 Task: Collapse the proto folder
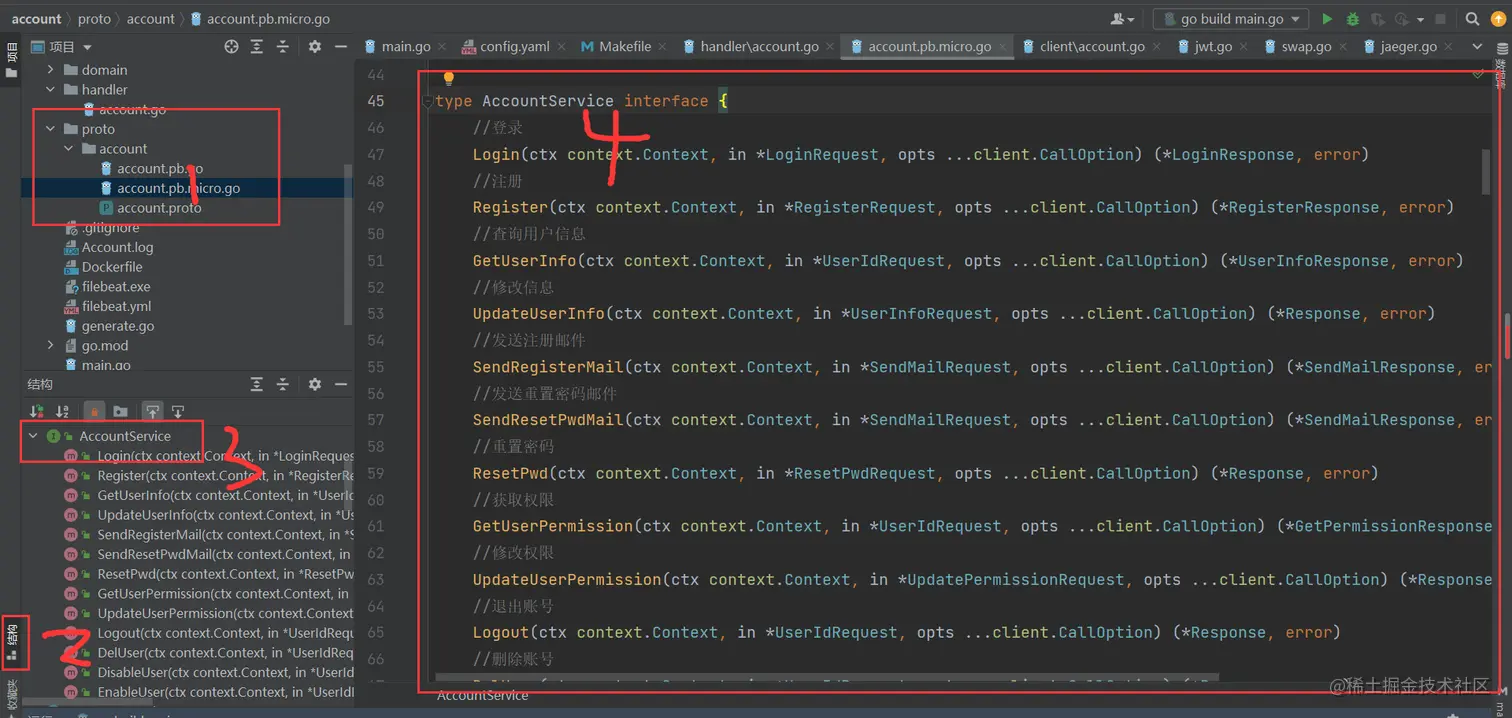(x=51, y=129)
